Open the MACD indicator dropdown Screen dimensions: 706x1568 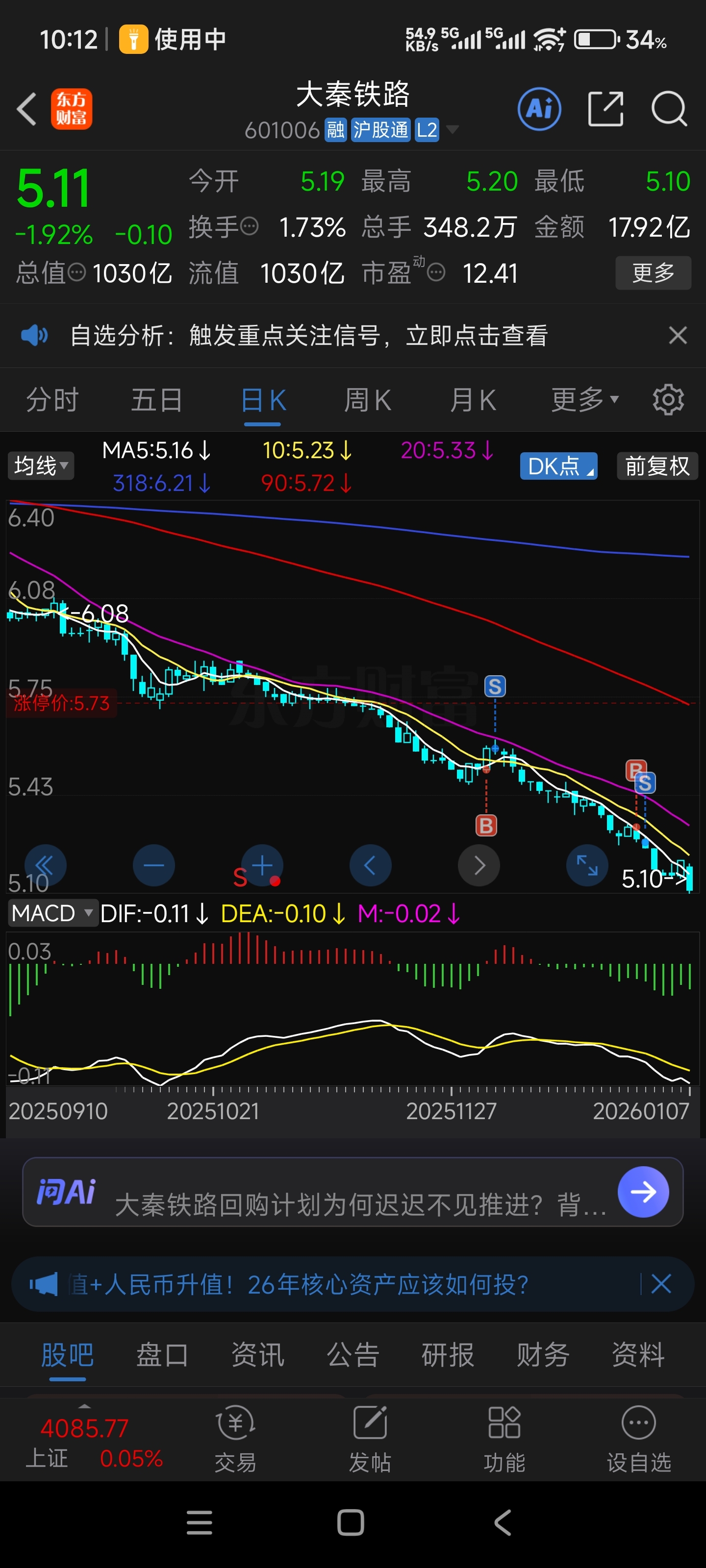pos(52,913)
